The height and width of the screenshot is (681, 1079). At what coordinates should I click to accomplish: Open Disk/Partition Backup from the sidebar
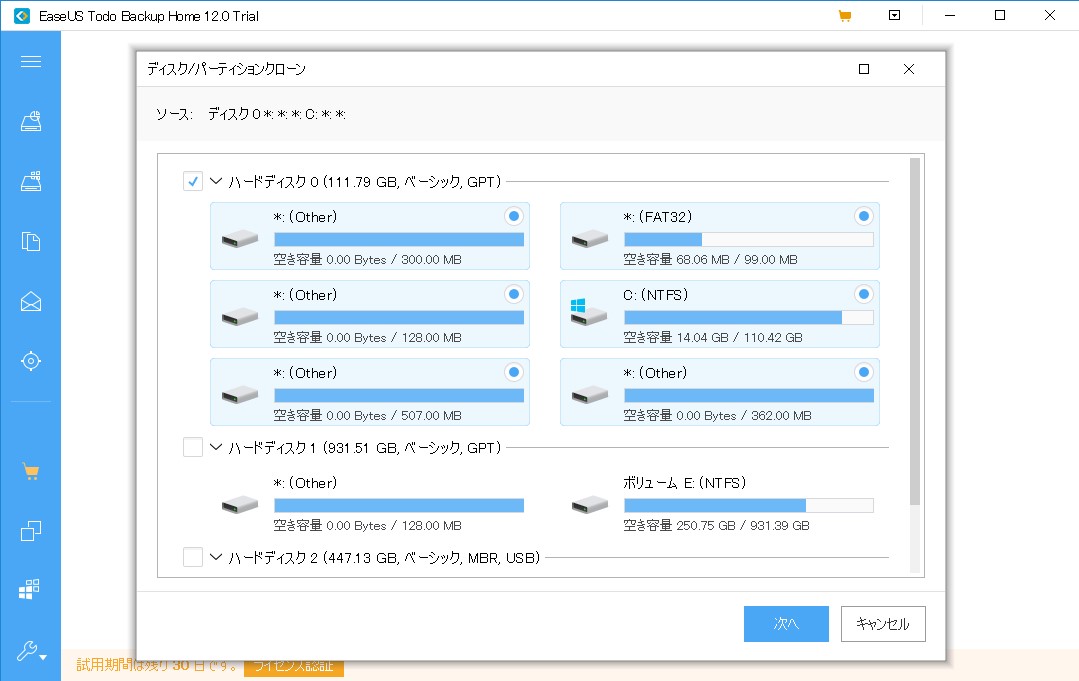[x=30, y=122]
